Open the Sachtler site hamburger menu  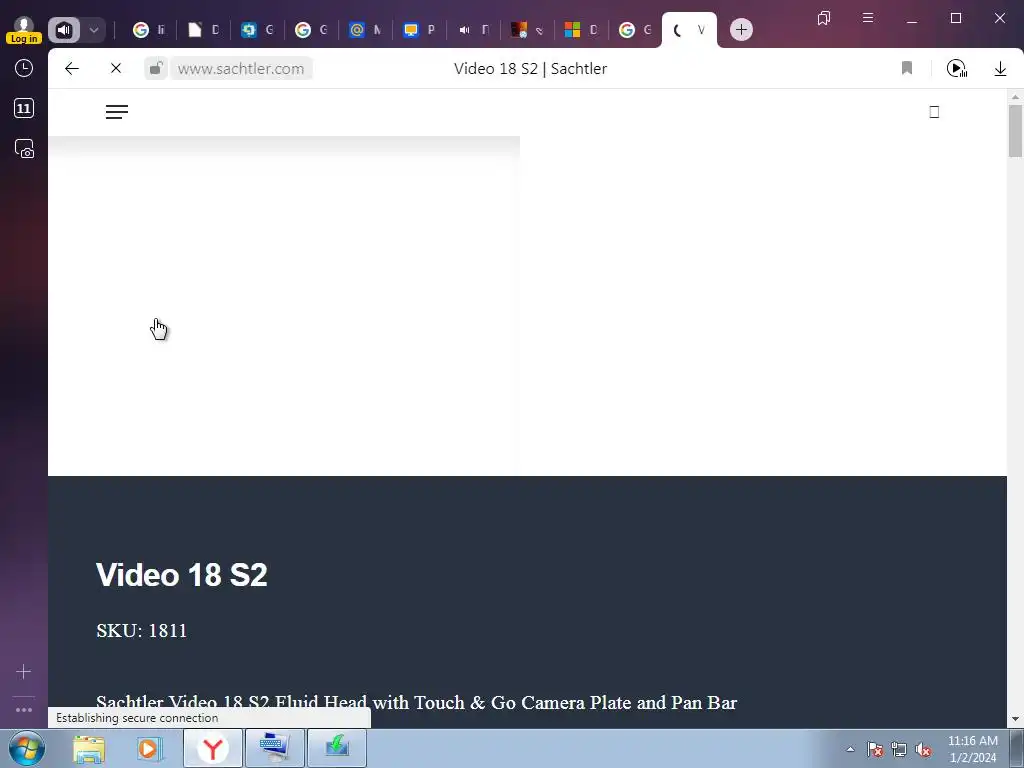(x=117, y=112)
